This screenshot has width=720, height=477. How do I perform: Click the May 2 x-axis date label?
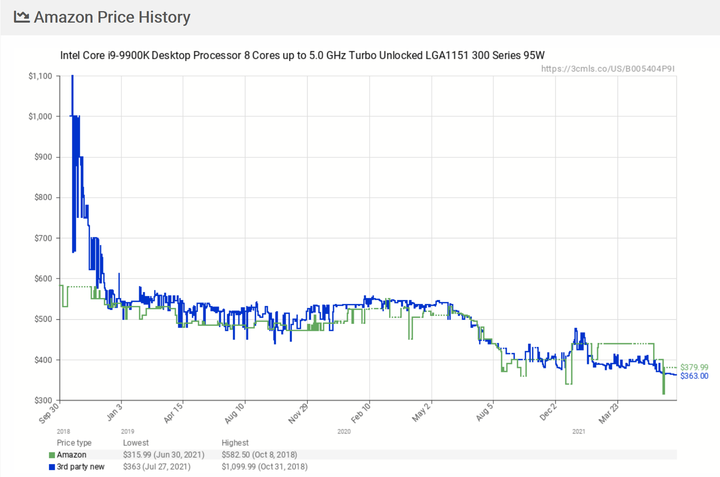point(422,412)
